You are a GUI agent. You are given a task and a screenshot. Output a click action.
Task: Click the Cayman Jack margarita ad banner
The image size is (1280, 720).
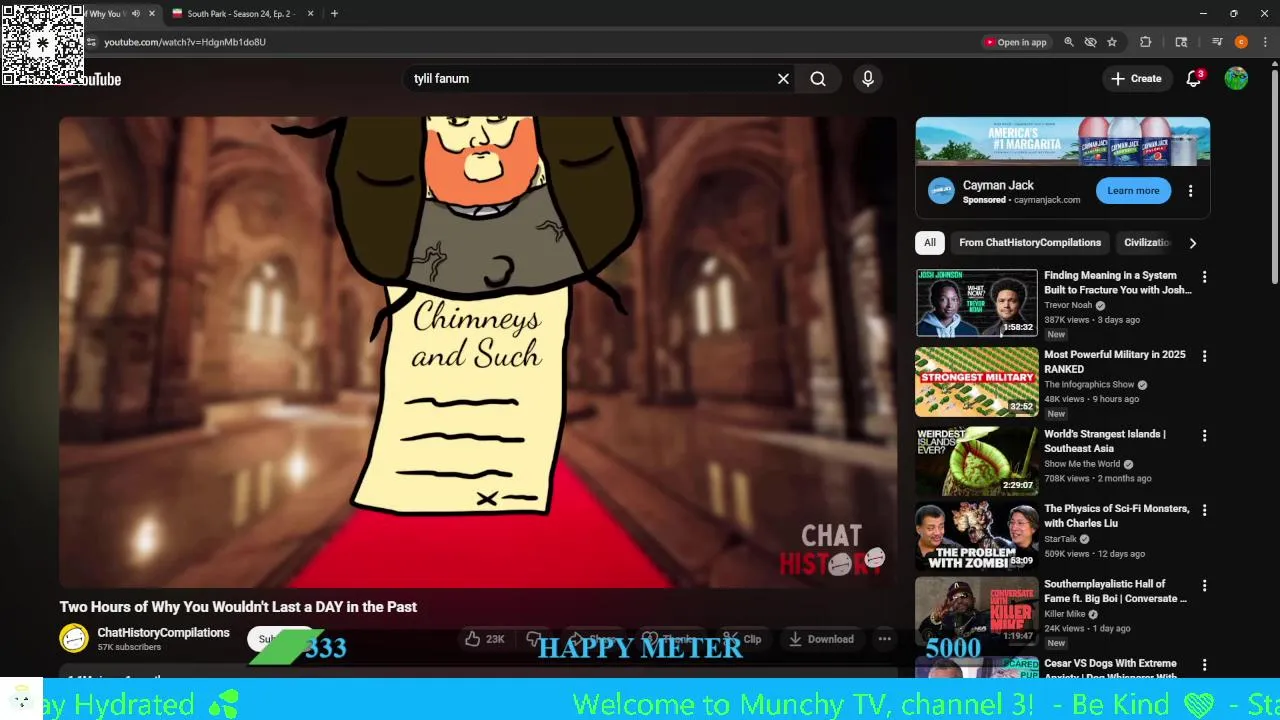[x=1062, y=141]
